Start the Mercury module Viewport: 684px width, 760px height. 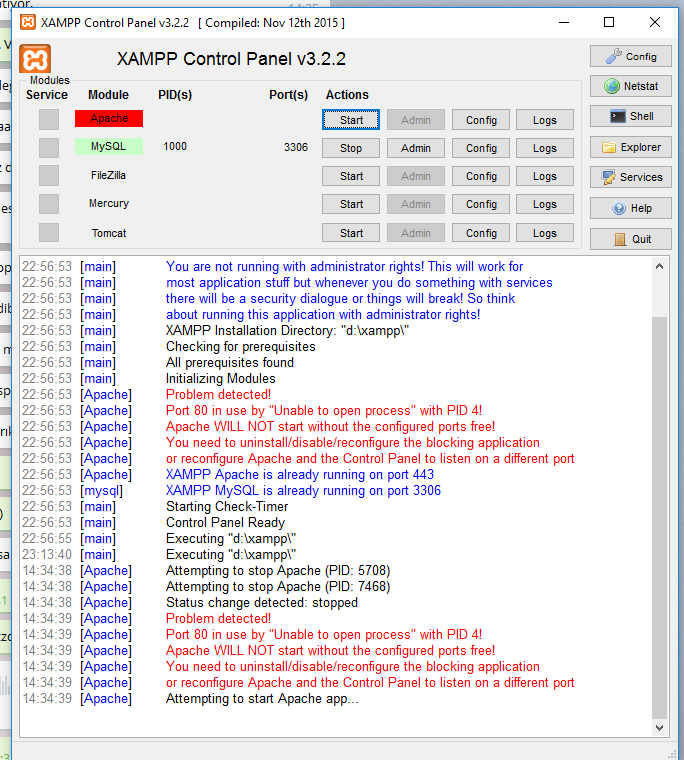pos(351,204)
